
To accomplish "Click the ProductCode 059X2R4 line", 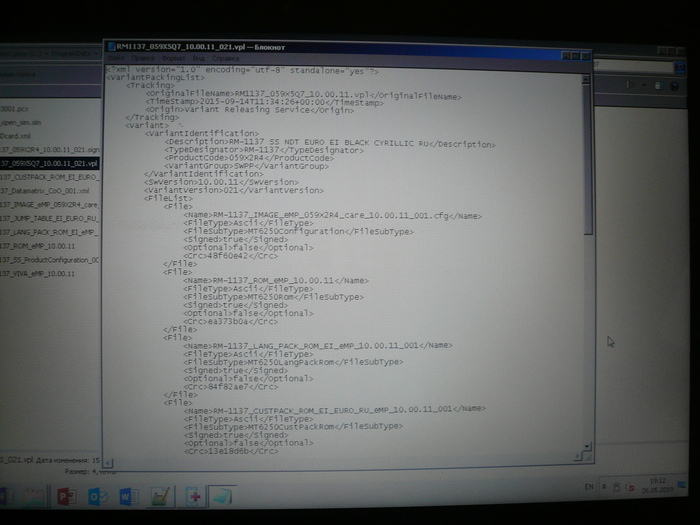I will pyautogui.click(x=249, y=158).
